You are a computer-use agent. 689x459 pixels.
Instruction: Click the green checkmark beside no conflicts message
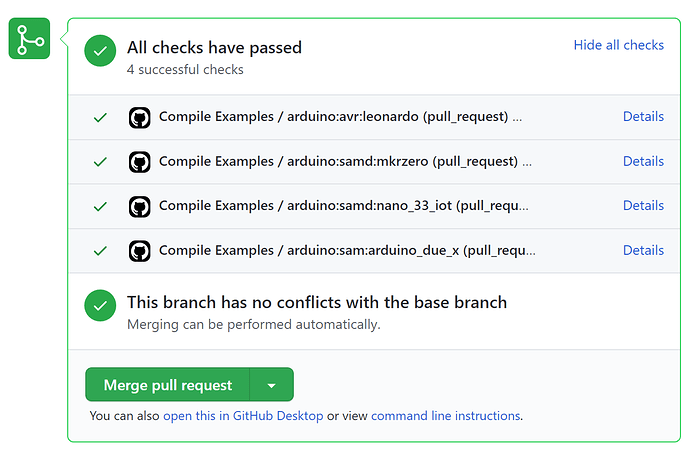(x=100, y=306)
